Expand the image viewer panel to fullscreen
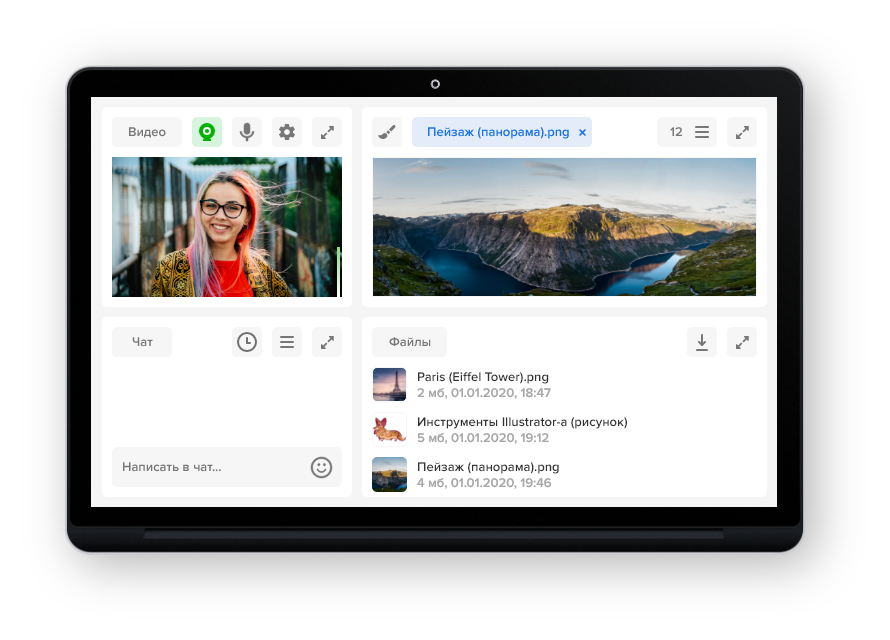 742,132
